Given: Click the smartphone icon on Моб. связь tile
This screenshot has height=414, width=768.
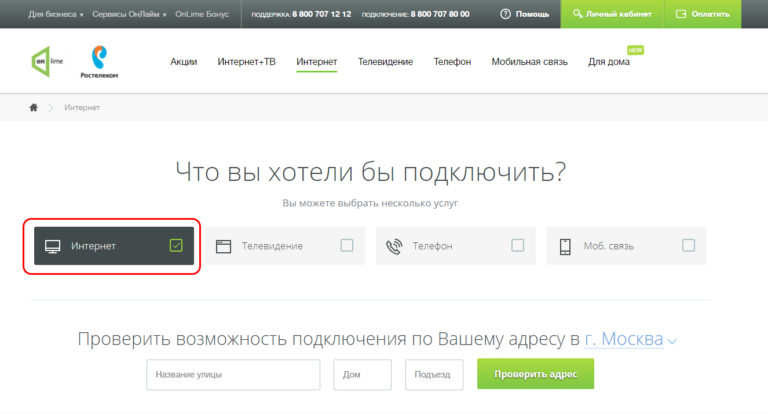Looking at the screenshot, I should tap(564, 245).
